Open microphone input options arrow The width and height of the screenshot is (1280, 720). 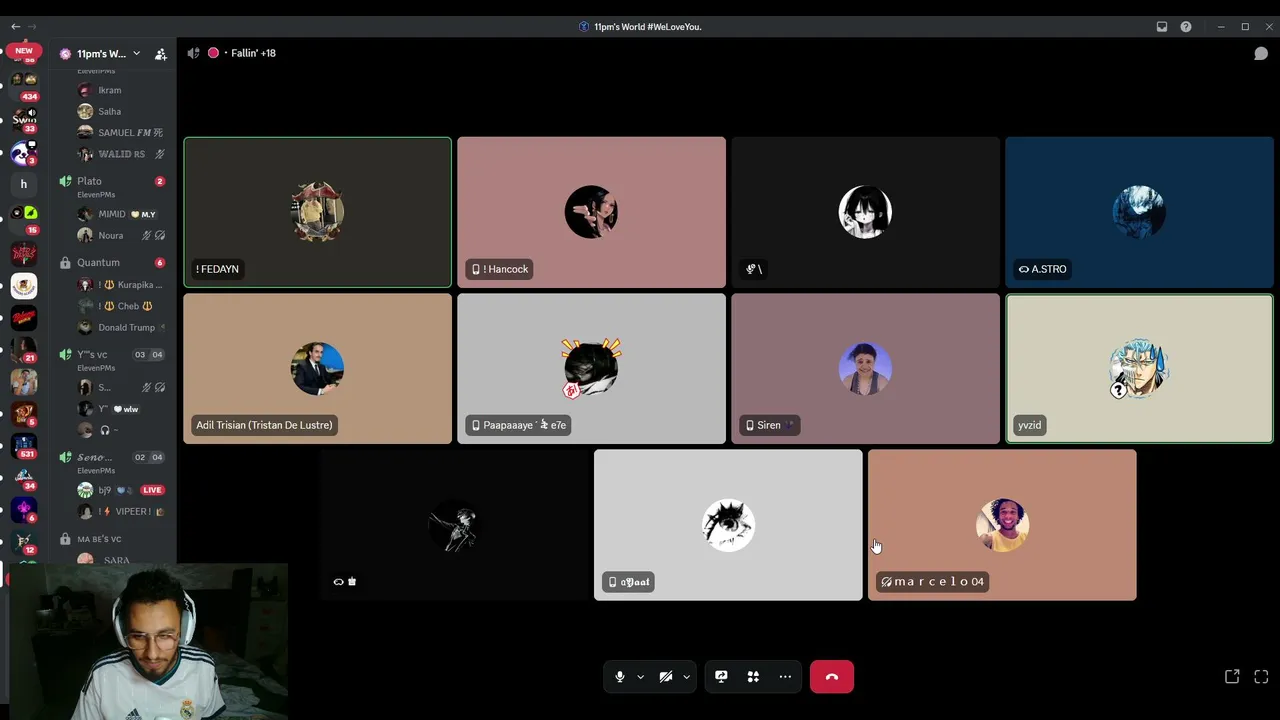click(x=640, y=677)
